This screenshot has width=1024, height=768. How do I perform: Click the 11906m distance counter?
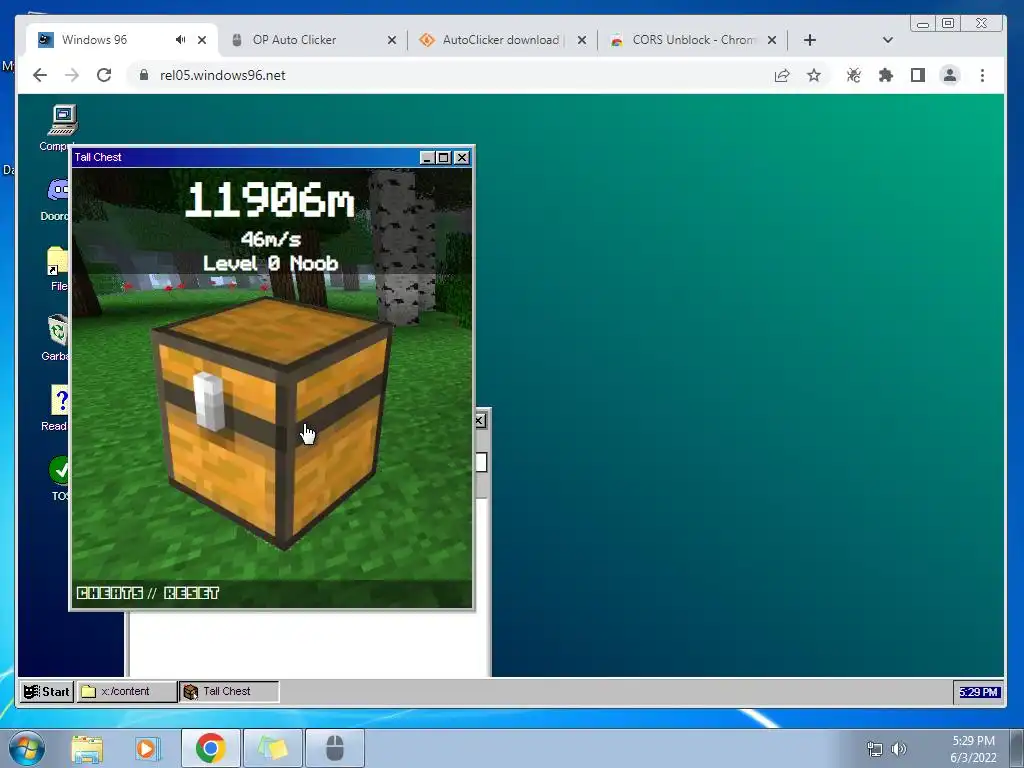pyautogui.click(x=270, y=199)
